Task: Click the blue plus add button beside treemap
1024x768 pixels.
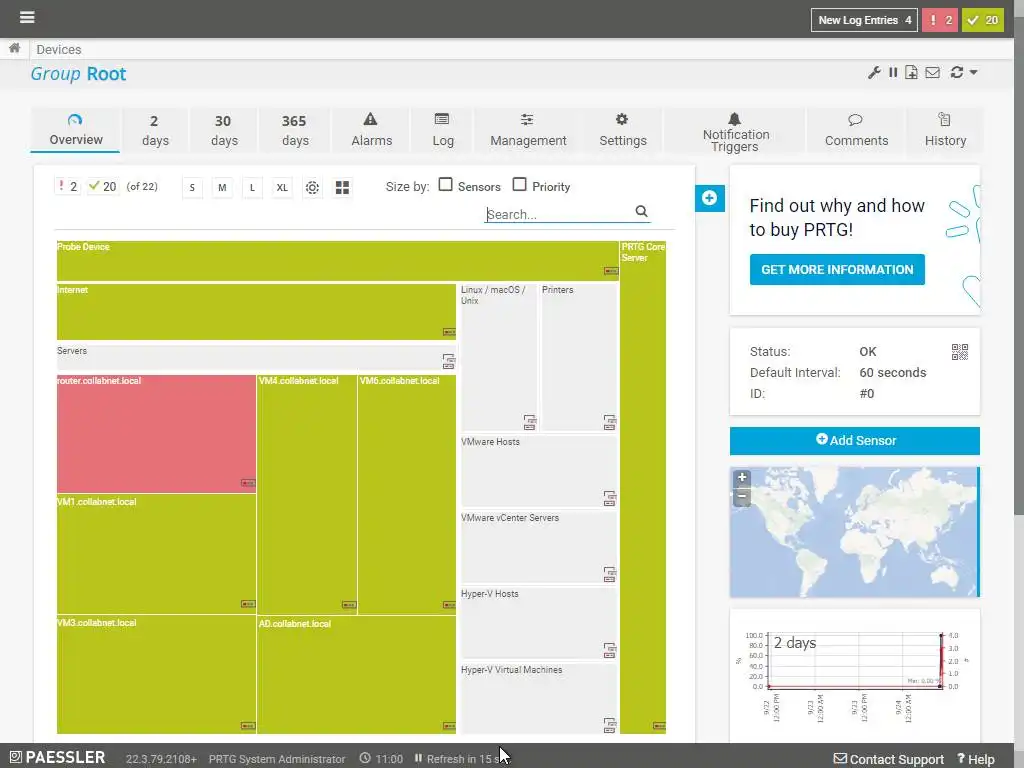Action: pyautogui.click(x=709, y=198)
